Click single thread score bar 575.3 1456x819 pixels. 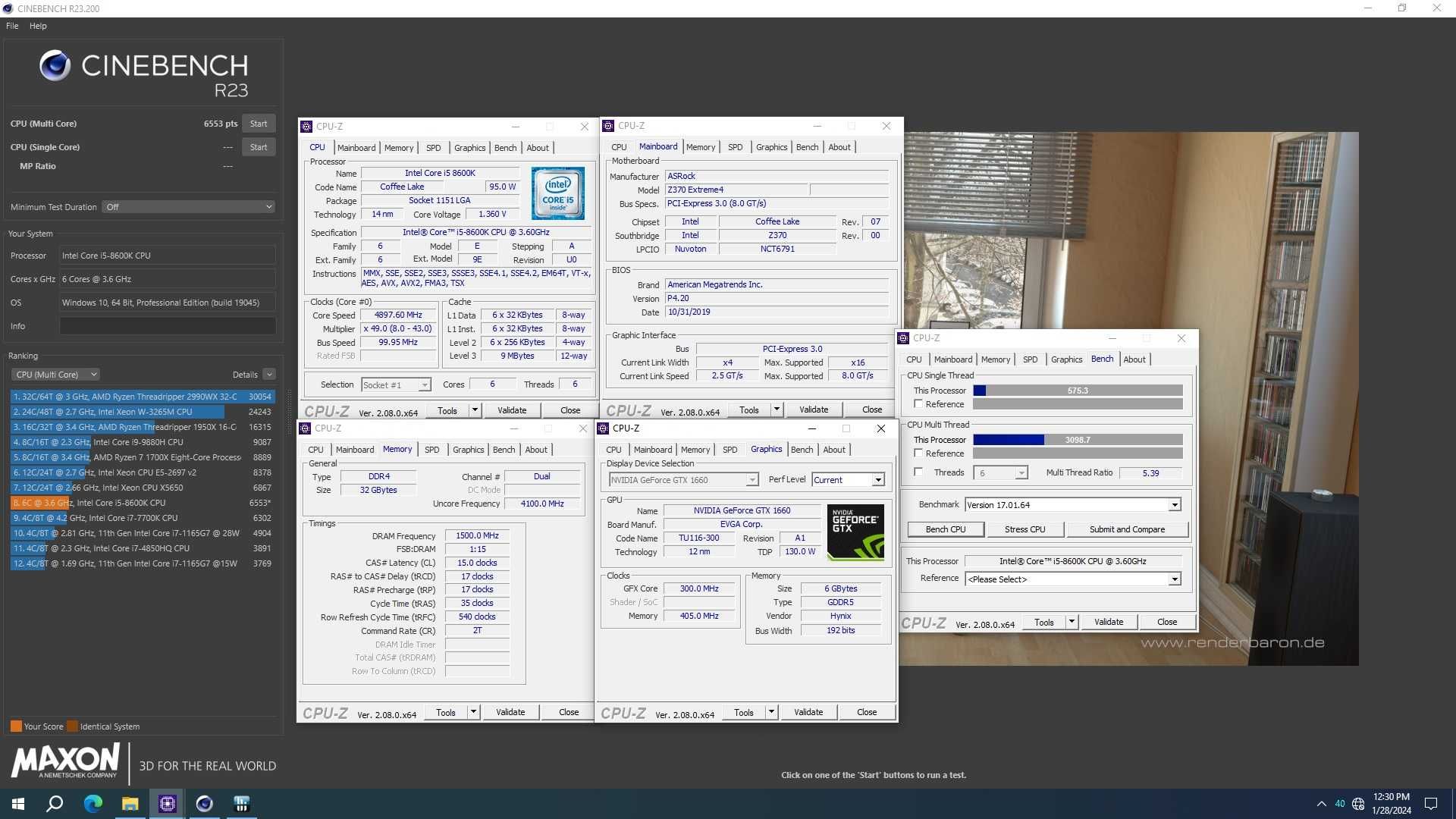coord(1078,391)
